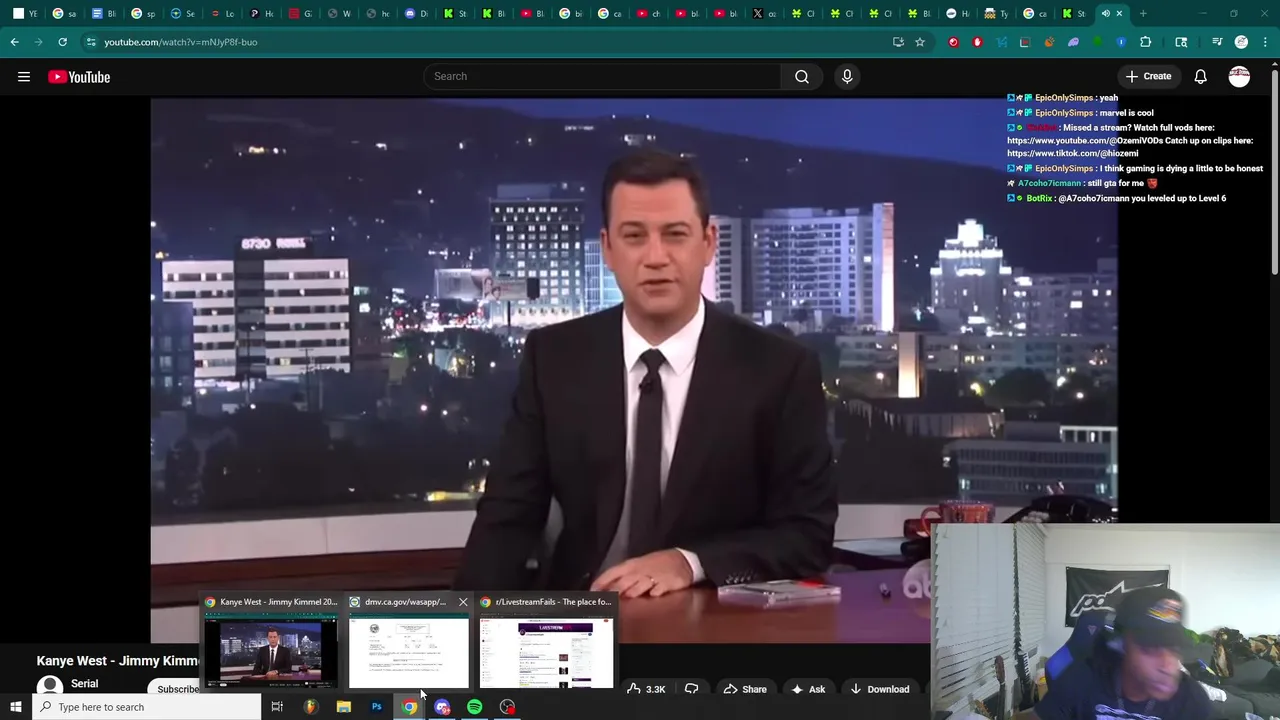Screen dimensions: 1280x720
Task: Close the dmv.ca.gov preview window
Action: [463, 602]
